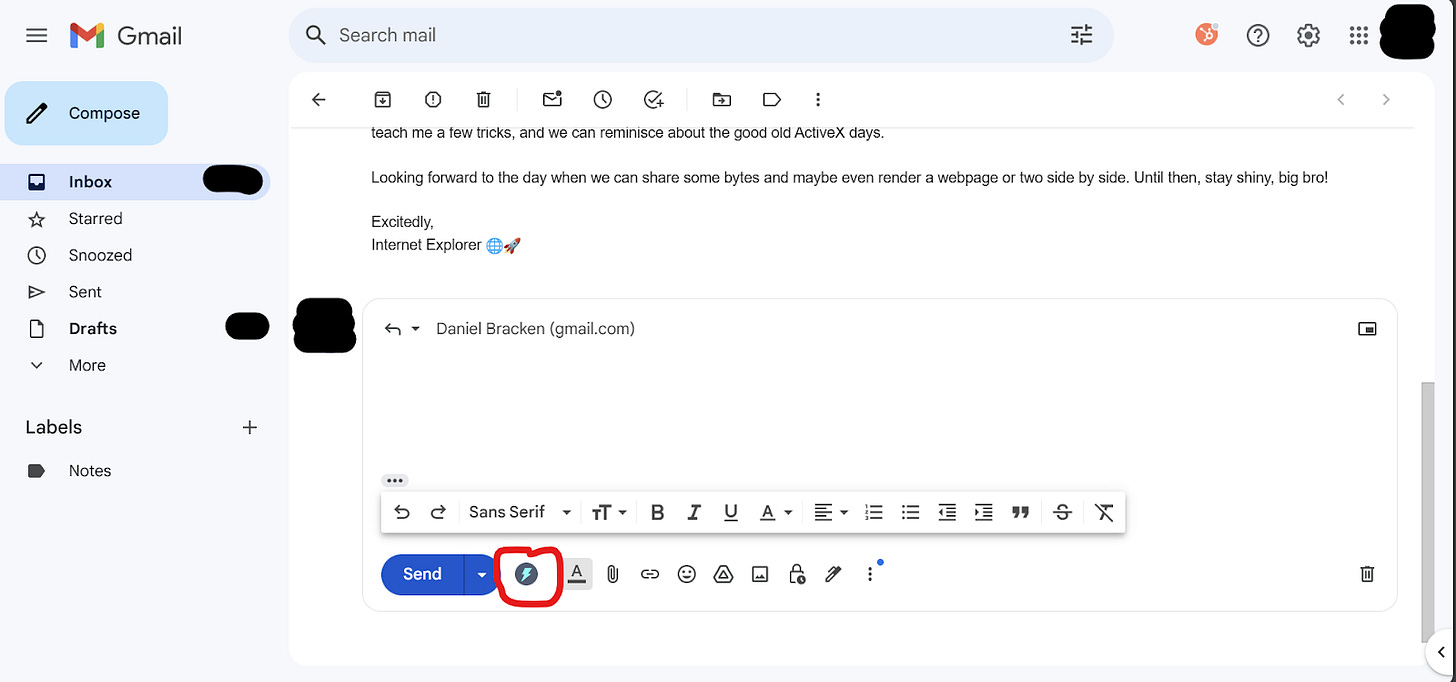Image resolution: width=1456 pixels, height=682 pixels.
Task: Open reply type dropdown arrow
Action: pos(416,329)
